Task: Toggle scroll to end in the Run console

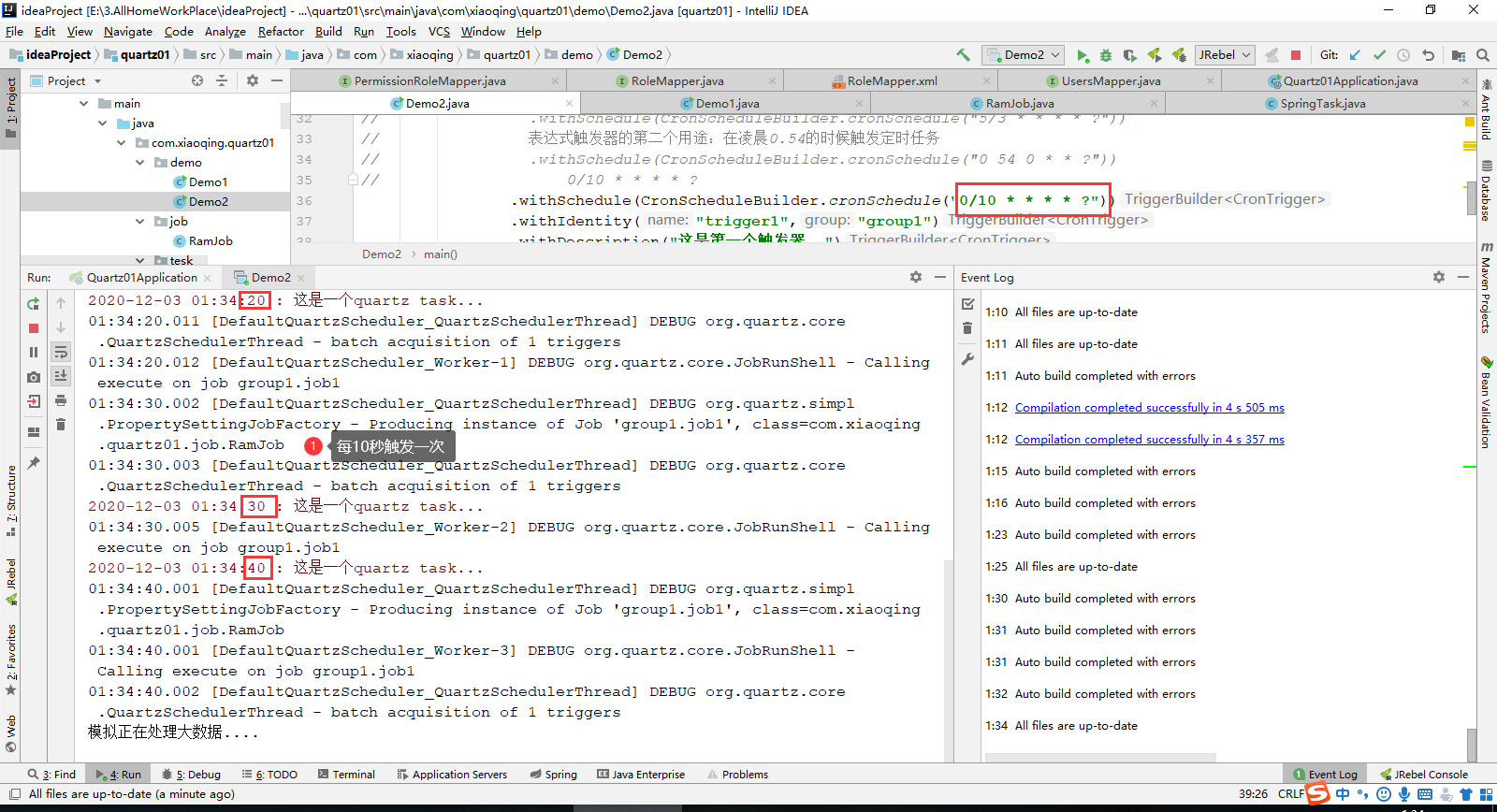Action: click(61, 376)
